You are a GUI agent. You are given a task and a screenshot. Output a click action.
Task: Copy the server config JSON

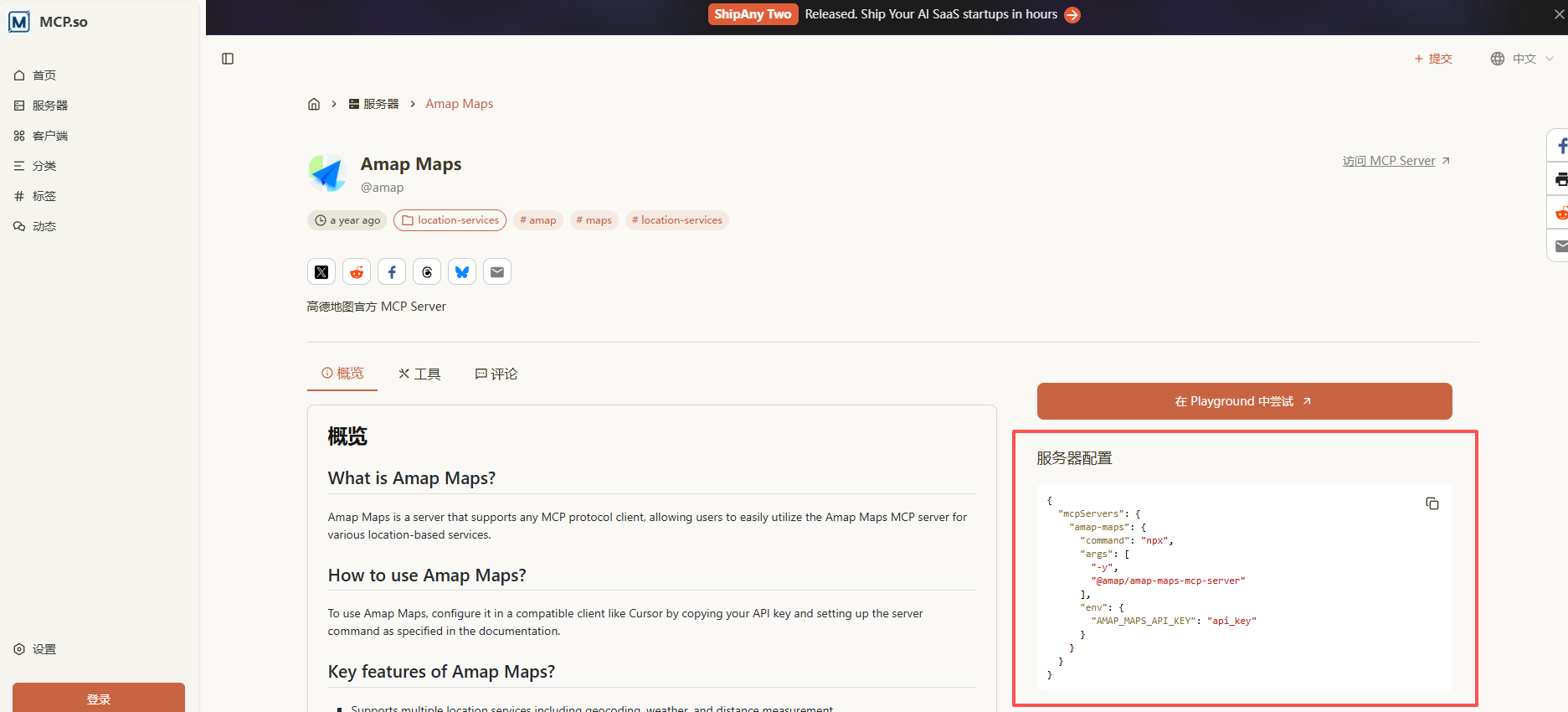1432,503
